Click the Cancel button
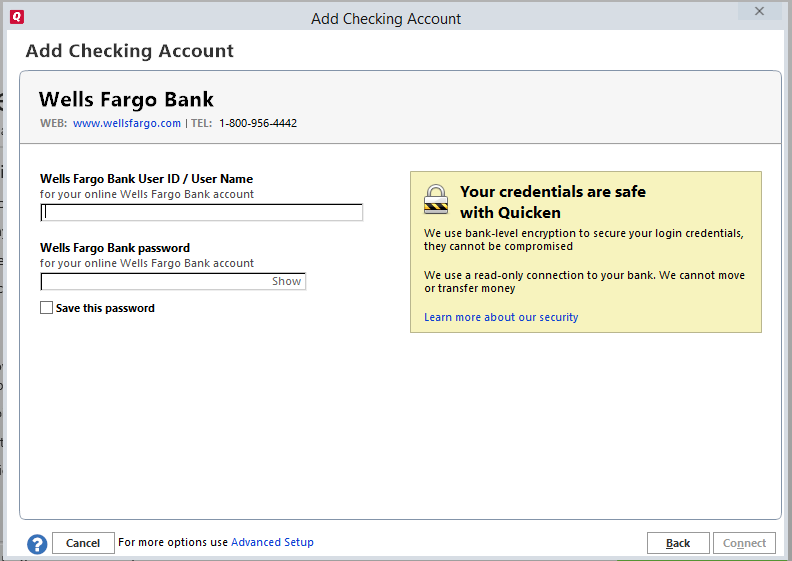Image resolution: width=792 pixels, height=561 pixels. tap(83, 543)
